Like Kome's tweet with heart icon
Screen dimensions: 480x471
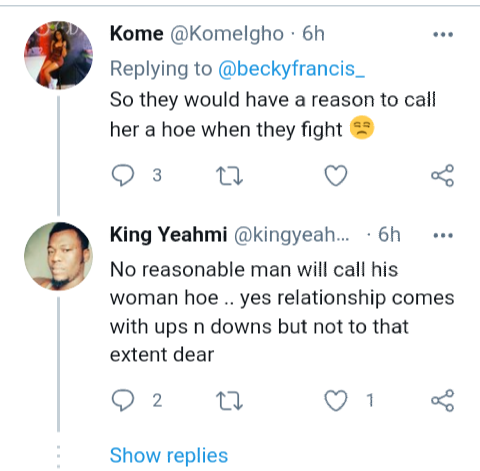(x=336, y=176)
